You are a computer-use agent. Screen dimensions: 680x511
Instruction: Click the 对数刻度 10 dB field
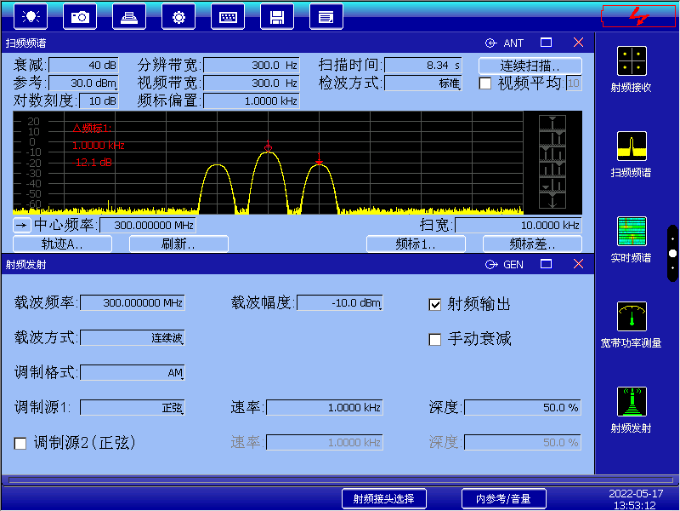(x=98, y=101)
